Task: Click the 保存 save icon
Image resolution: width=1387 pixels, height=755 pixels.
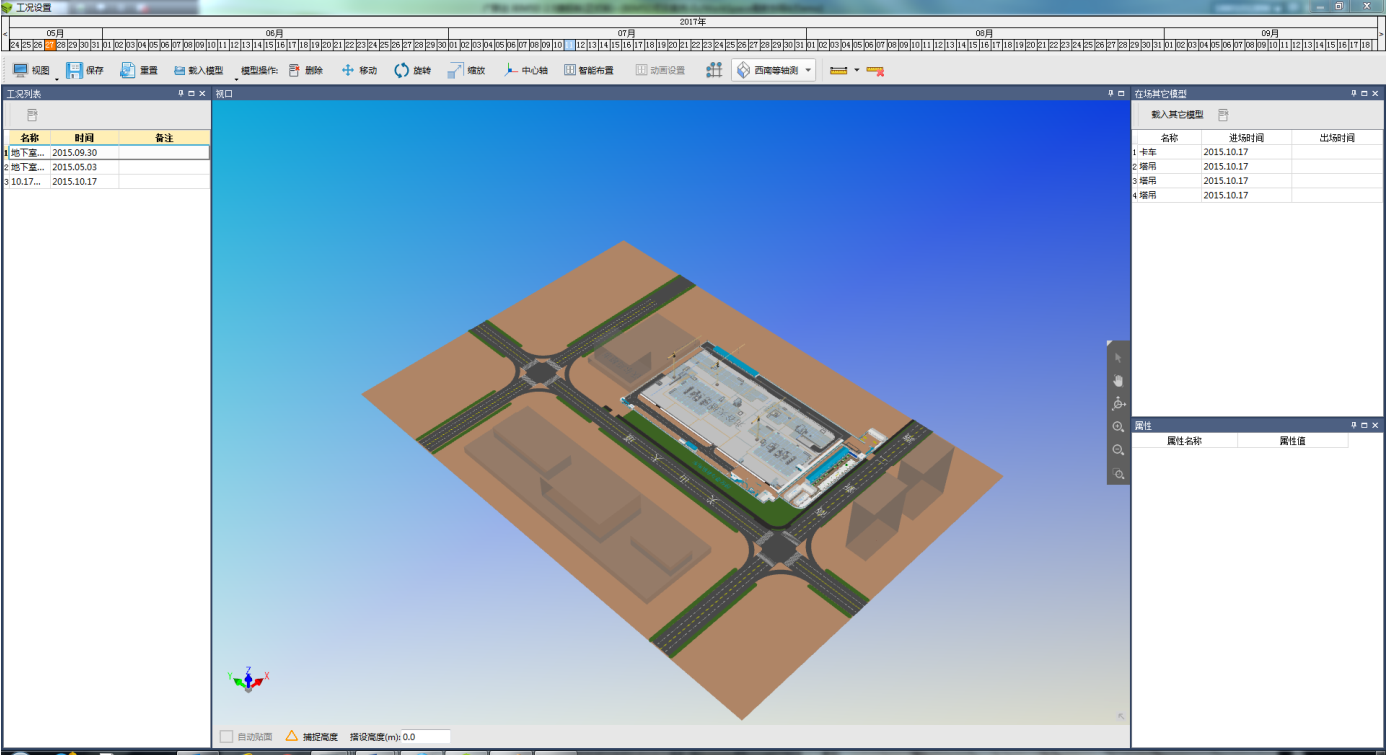Action: coord(74,70)
